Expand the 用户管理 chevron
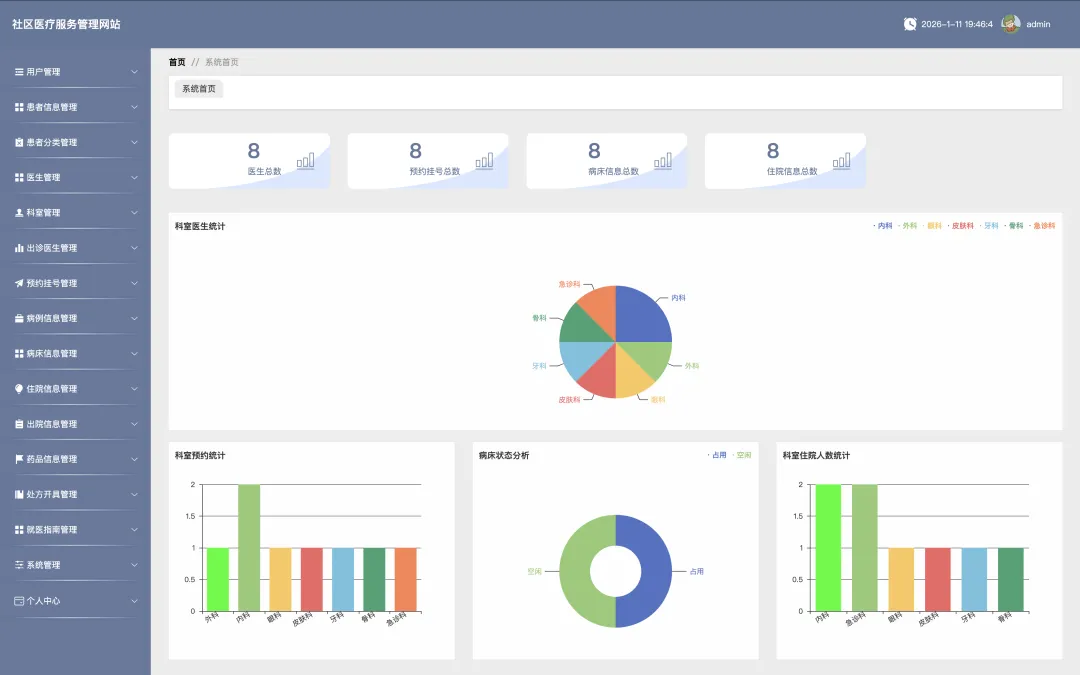This screenshot has height=675, width=1080. [134, 72]
